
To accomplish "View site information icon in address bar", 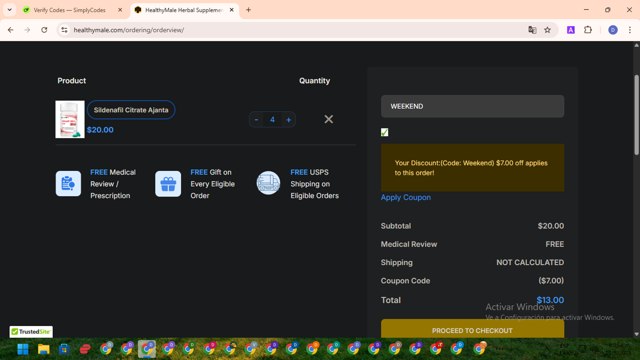I will (x=64, y=30).
